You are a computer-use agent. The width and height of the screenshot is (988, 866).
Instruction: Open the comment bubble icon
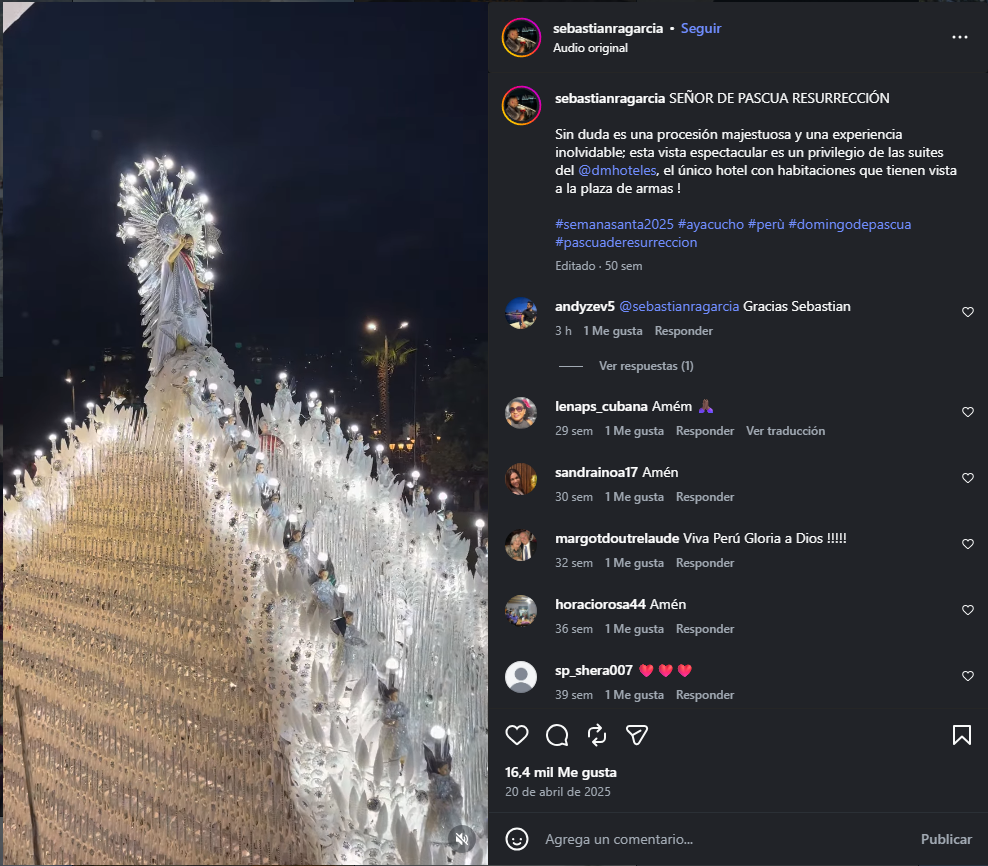pos(557,735)
